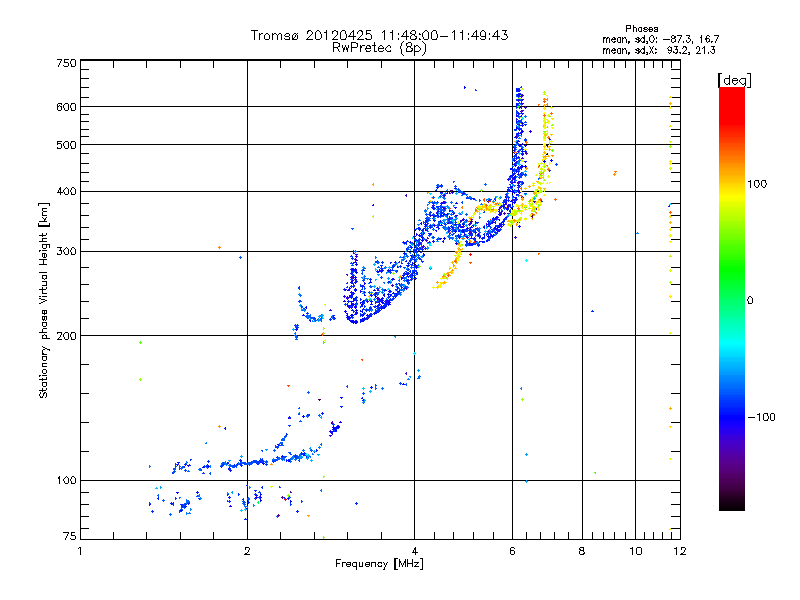Screen dimensions: 800x600
Task: Click the 'Stationary phase Virtual Height [km]' axis label
Action: point(44,300)
